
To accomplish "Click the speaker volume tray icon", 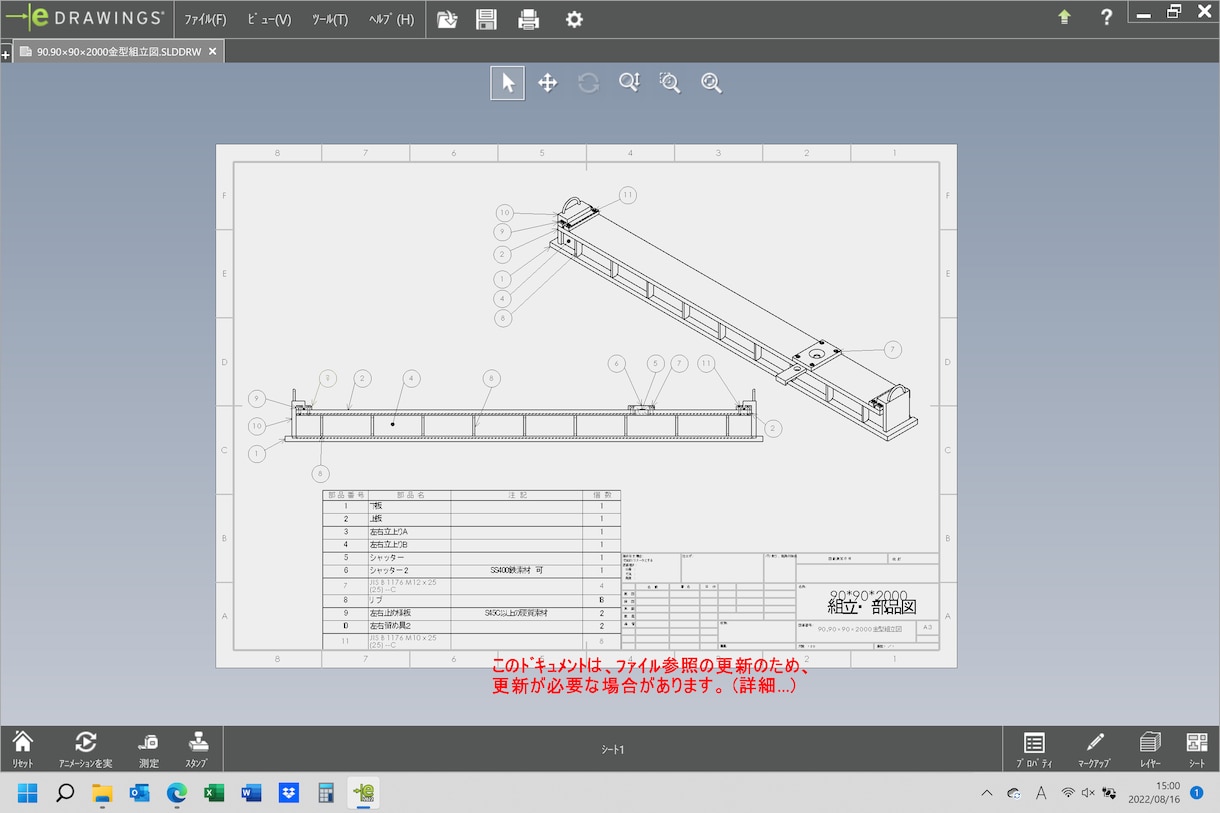I will [x=1089, y=793].
